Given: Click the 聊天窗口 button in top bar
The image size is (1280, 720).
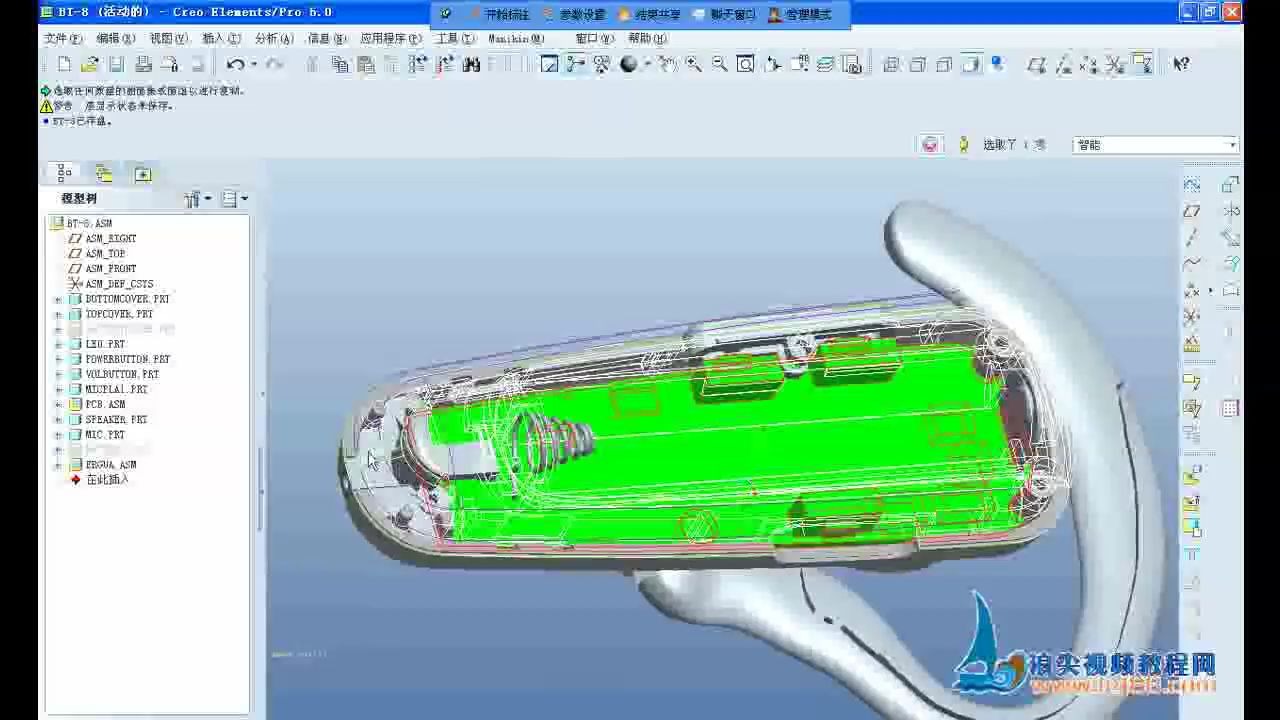Looking at the screenshot, I should 725,15.
